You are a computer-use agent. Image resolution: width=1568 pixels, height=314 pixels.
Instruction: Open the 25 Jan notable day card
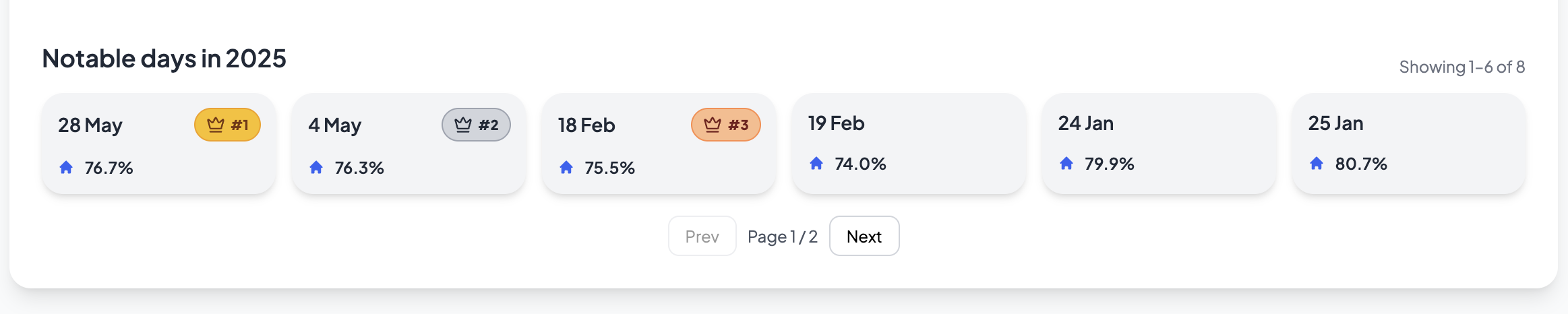(1408, 145)
